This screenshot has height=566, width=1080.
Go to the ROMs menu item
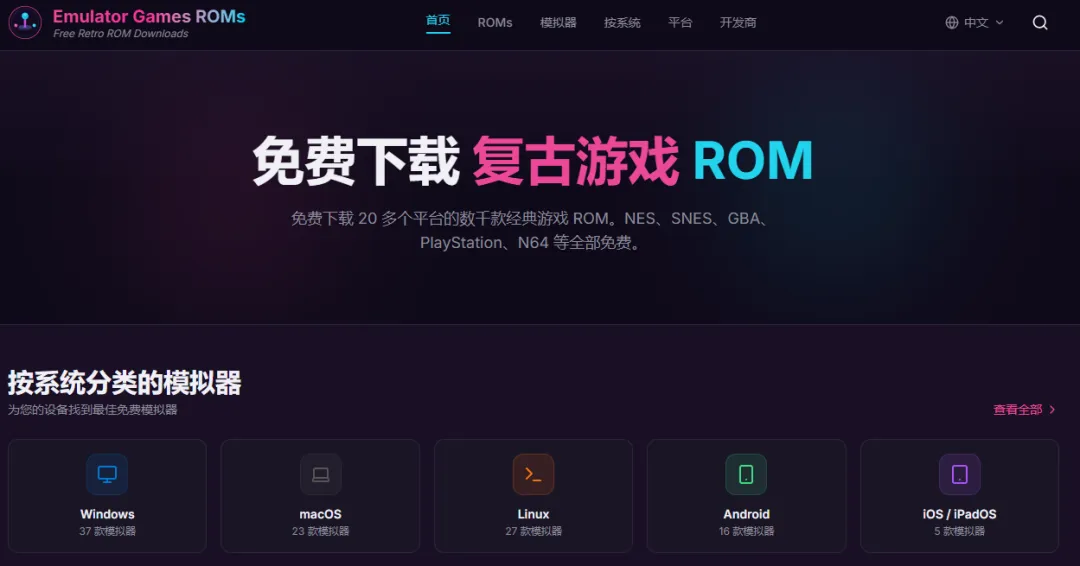coord(495,23)
